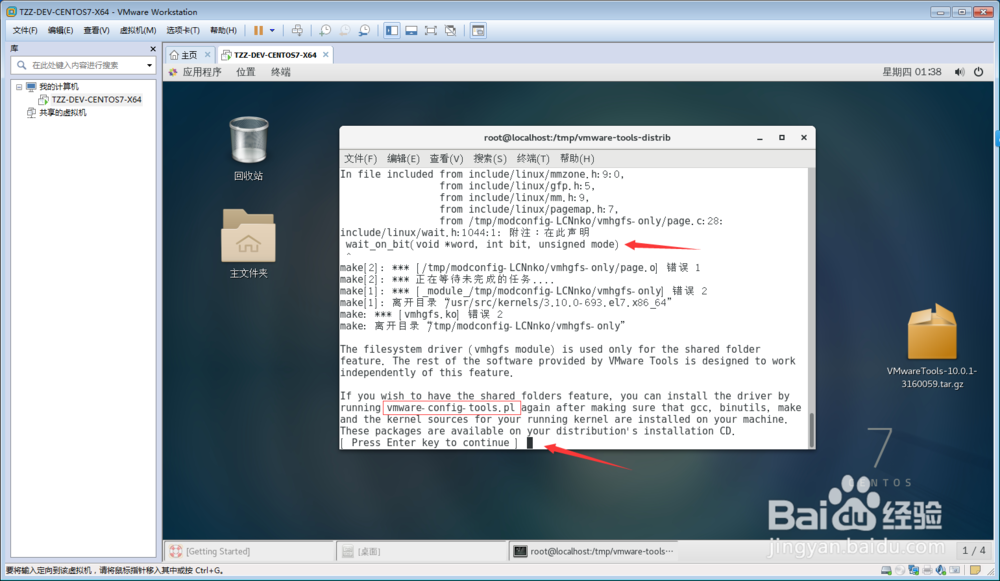The height and width of the screenshot is (581, 1000).
Task: Expand the library search options dropdown
Action: 150,65
